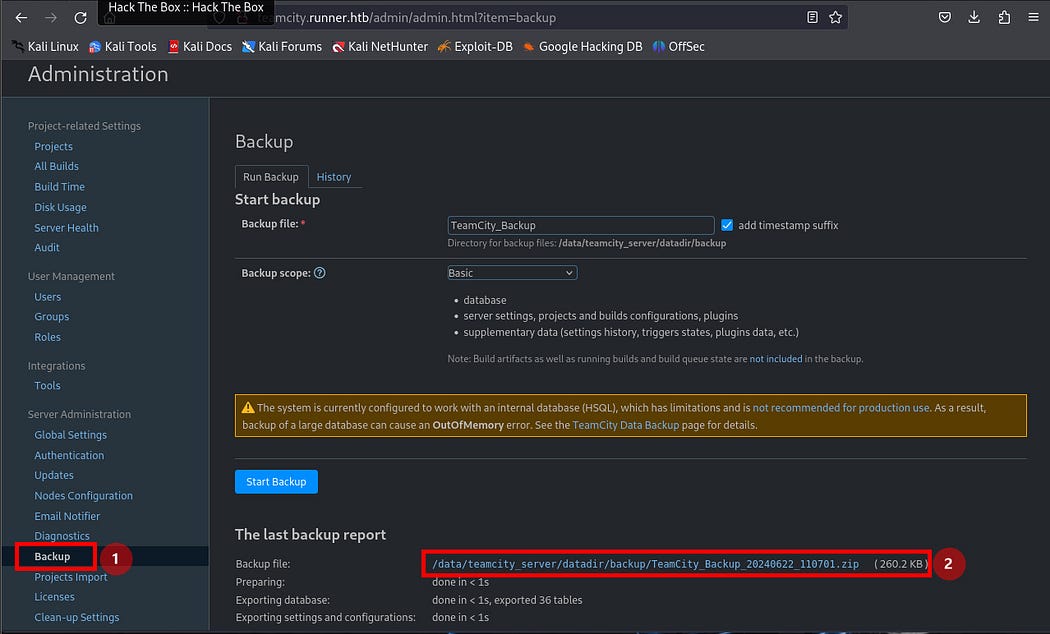The image size is (1050, 634).
Task: Open Global Settings in the sidebar
Action: pos(70,434)
